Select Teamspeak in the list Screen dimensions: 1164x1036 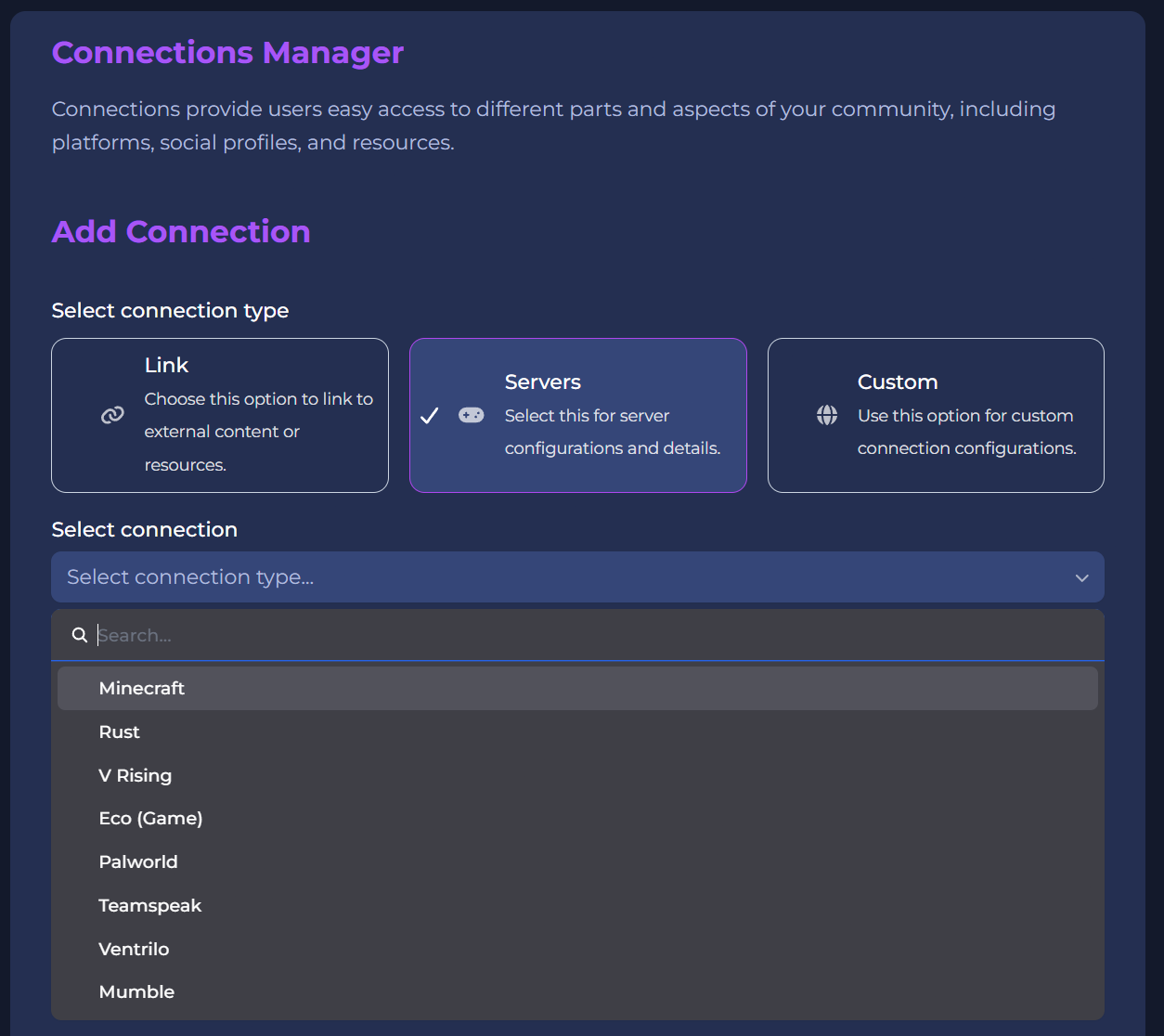tap(150, 905)
